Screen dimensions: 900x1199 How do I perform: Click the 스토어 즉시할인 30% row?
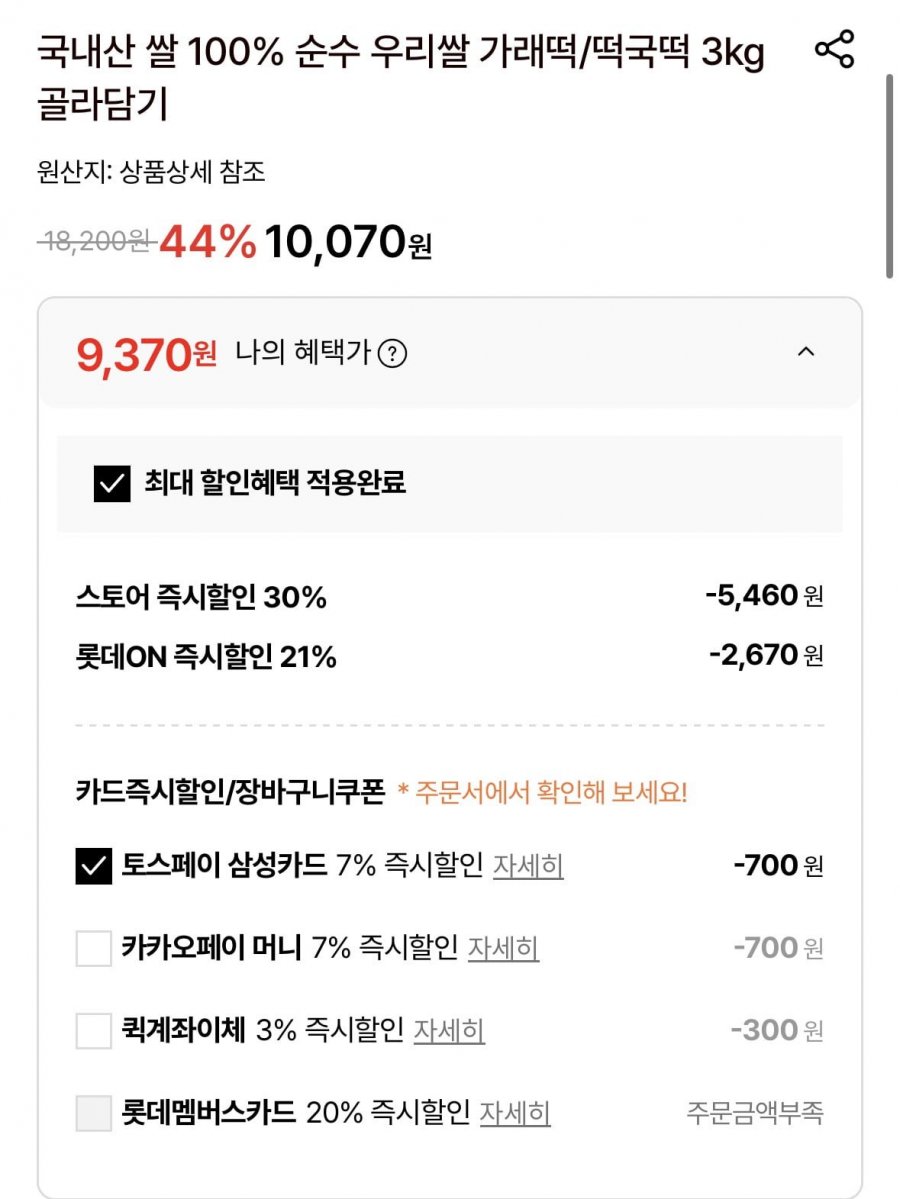450,596
